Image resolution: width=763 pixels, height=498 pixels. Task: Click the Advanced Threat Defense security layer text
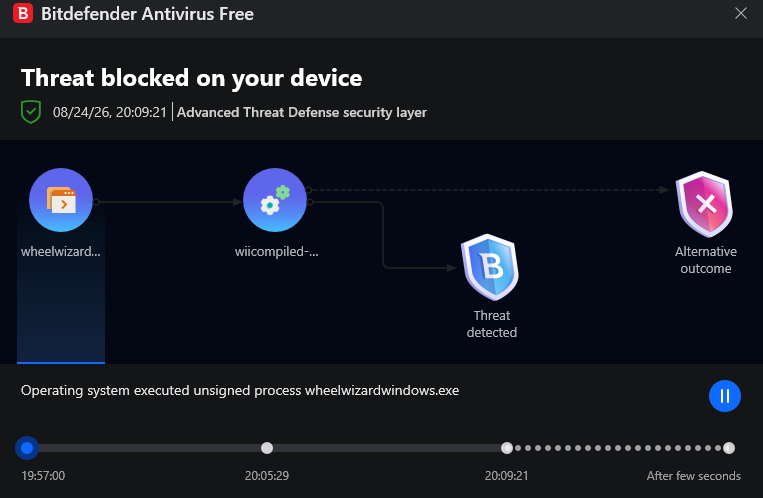[x=302, y=112]
